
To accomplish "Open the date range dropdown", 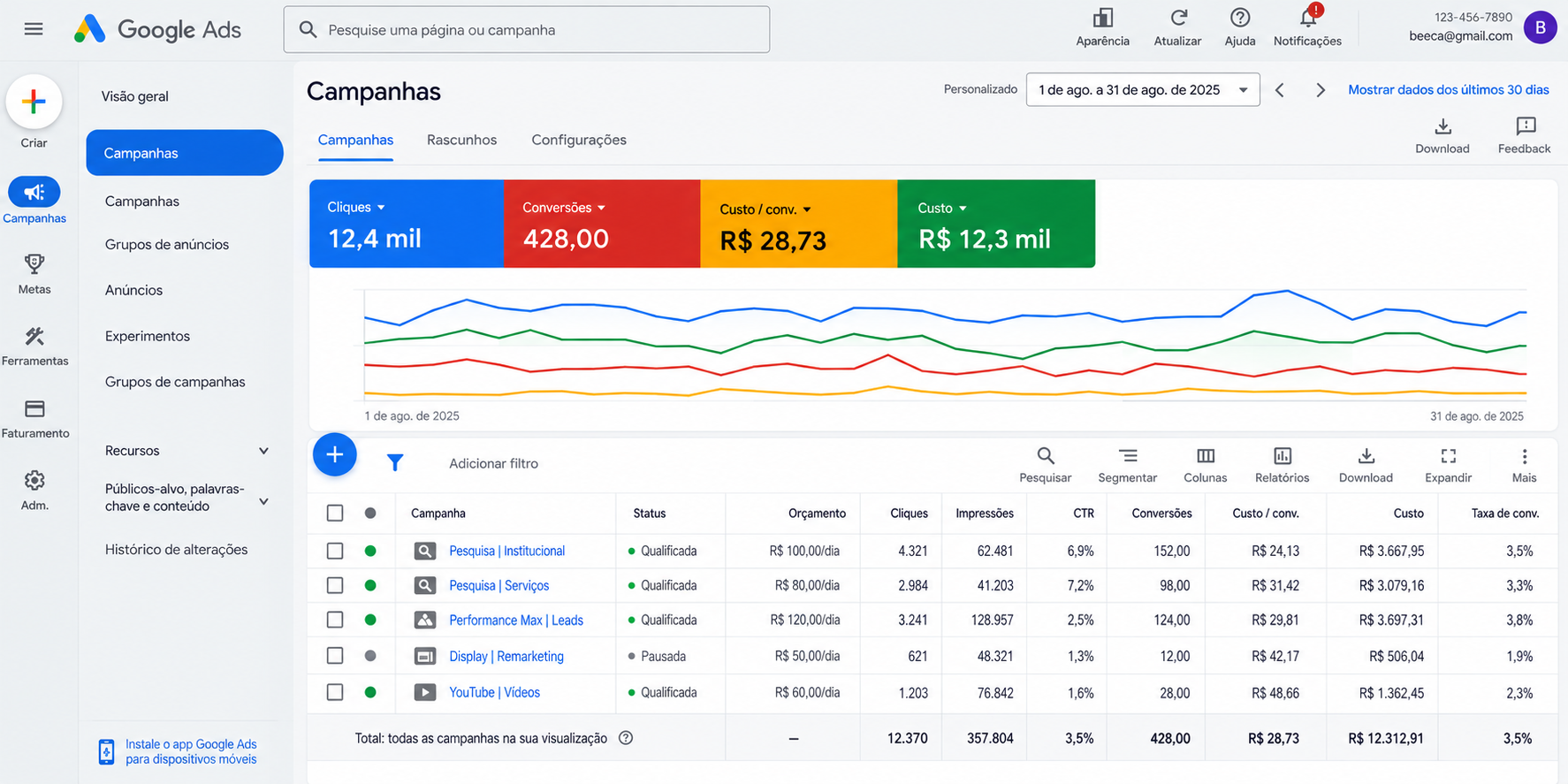I will pyautogui.click(x=1143, y=89).
